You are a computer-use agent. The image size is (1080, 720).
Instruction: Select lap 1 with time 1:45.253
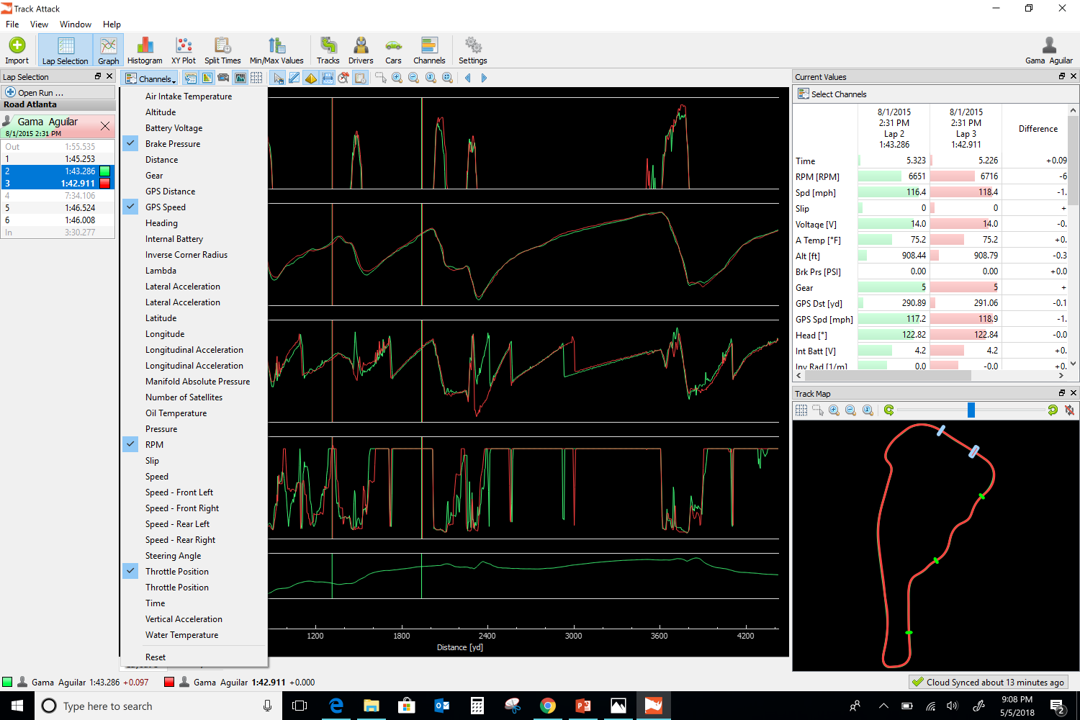(58, 158)
